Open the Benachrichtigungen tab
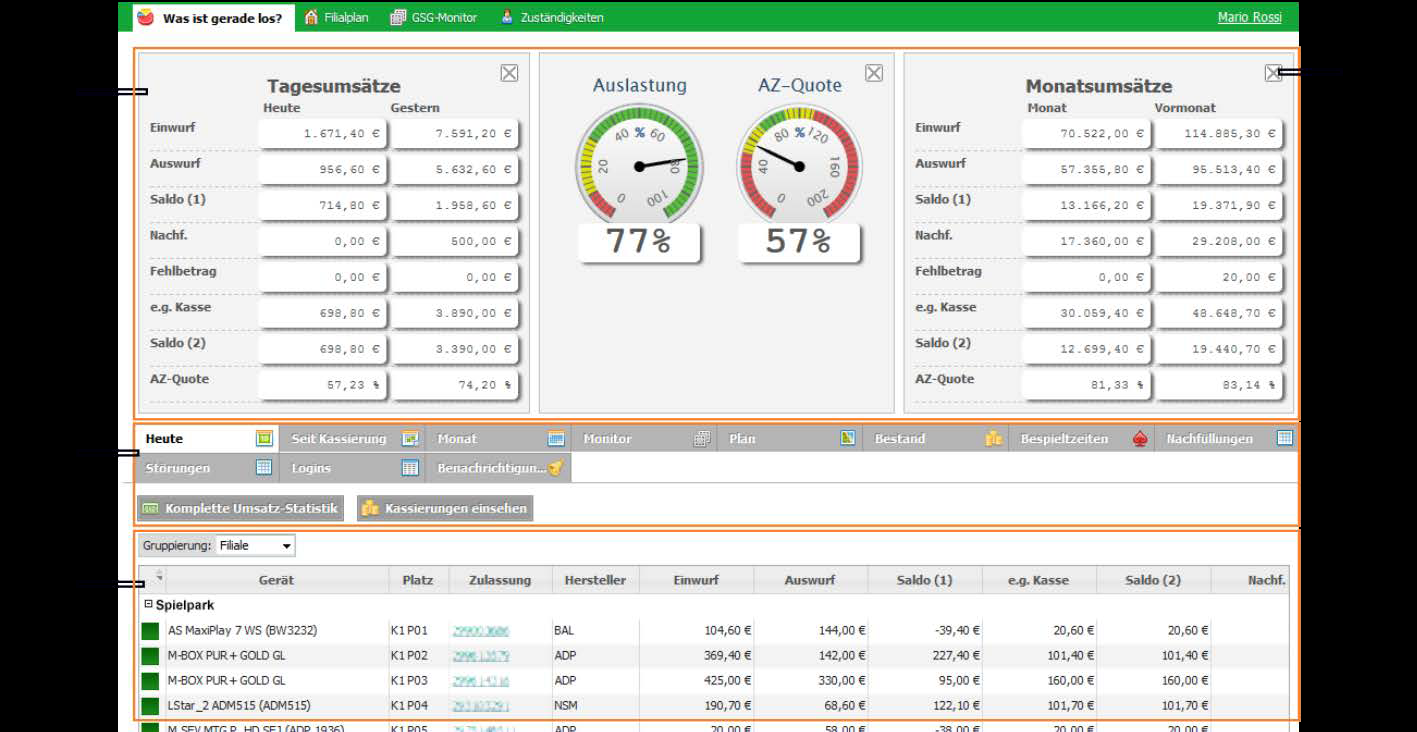Image resolution: width=1417 pixels, height=732 pixels. point(498,467)
